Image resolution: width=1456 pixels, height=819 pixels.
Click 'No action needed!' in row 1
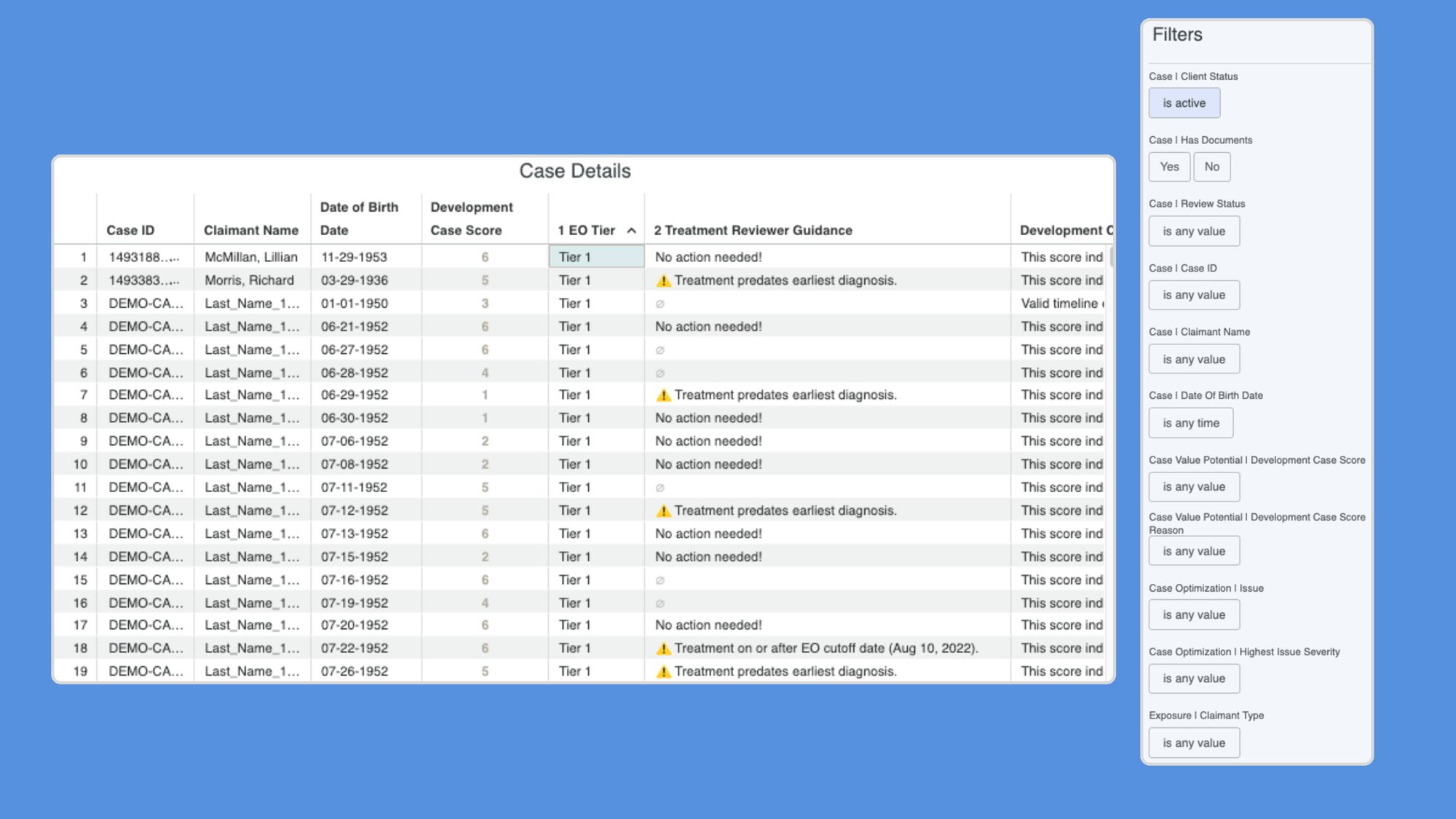point(708,257)
